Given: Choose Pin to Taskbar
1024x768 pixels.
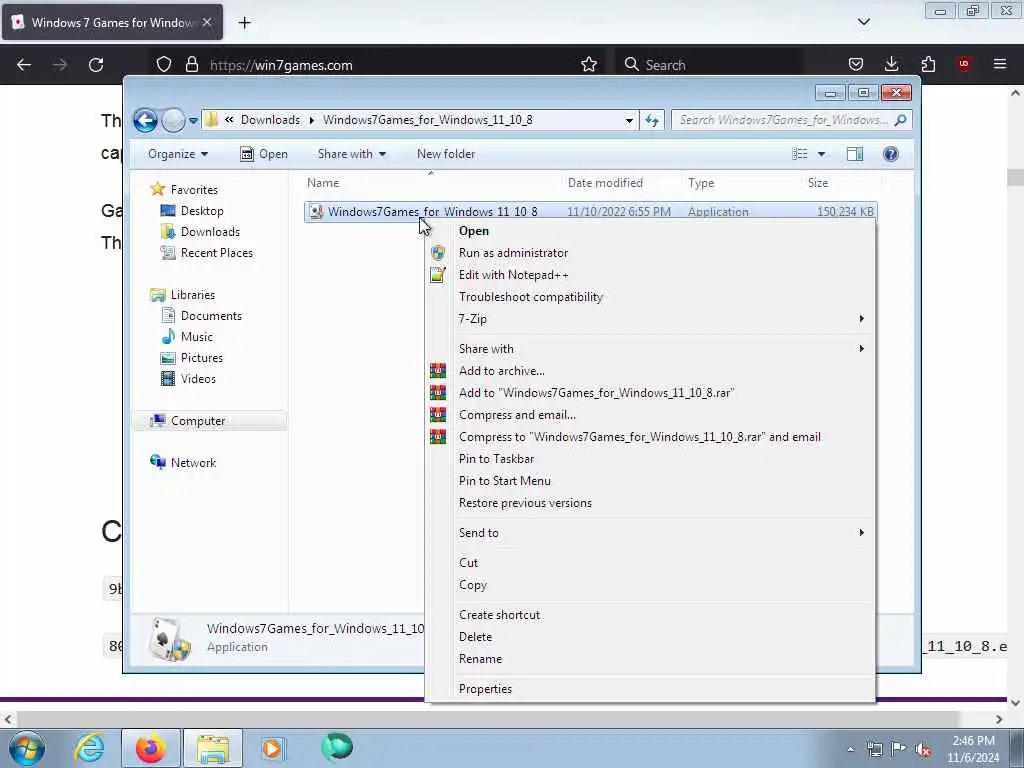Looking at the screenshot, I should pos(650,459).
